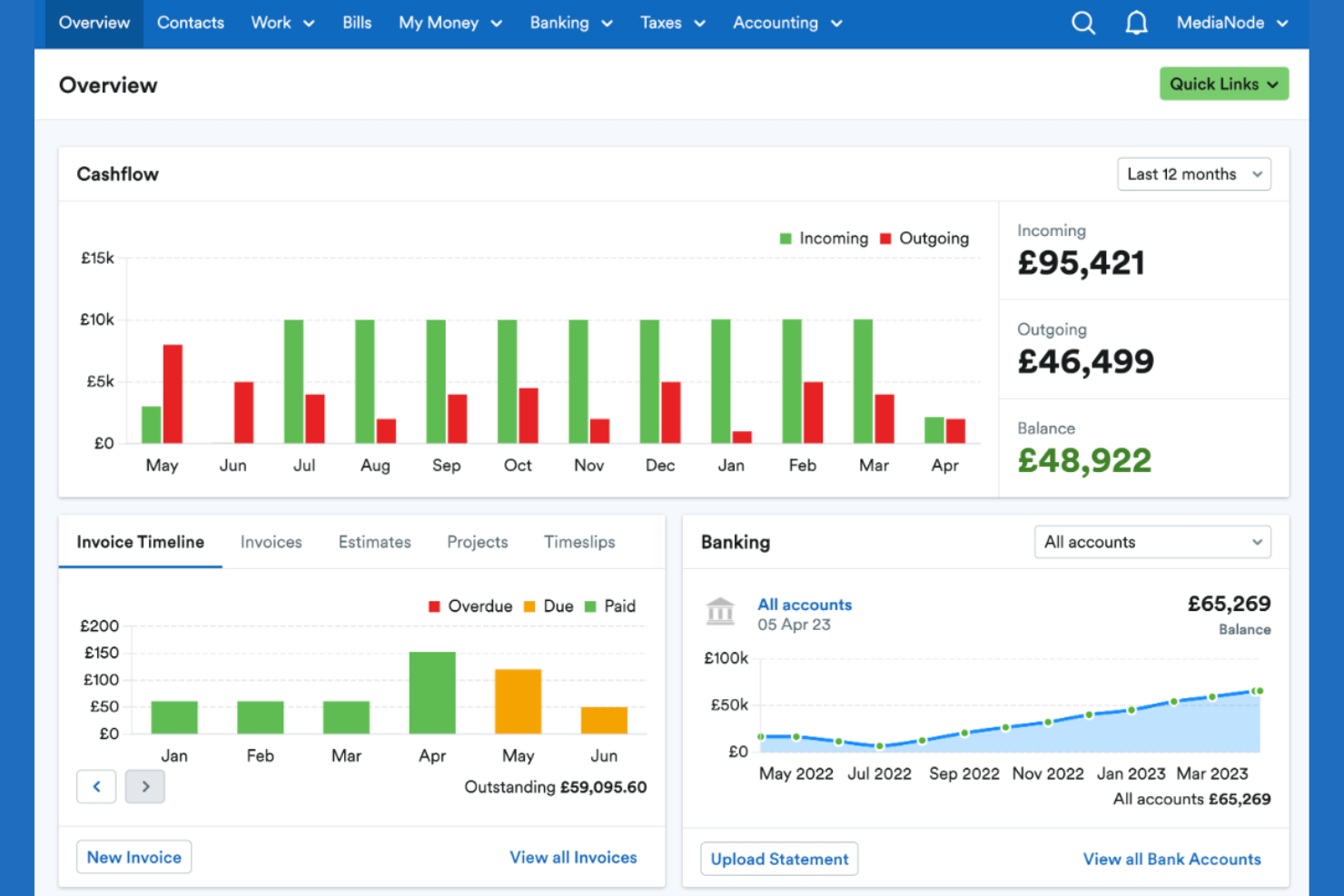The image size is (1344, 896).
Task: Click the 05 Apr 23 date
Action: pyautogui.click(x=795, y=625)
